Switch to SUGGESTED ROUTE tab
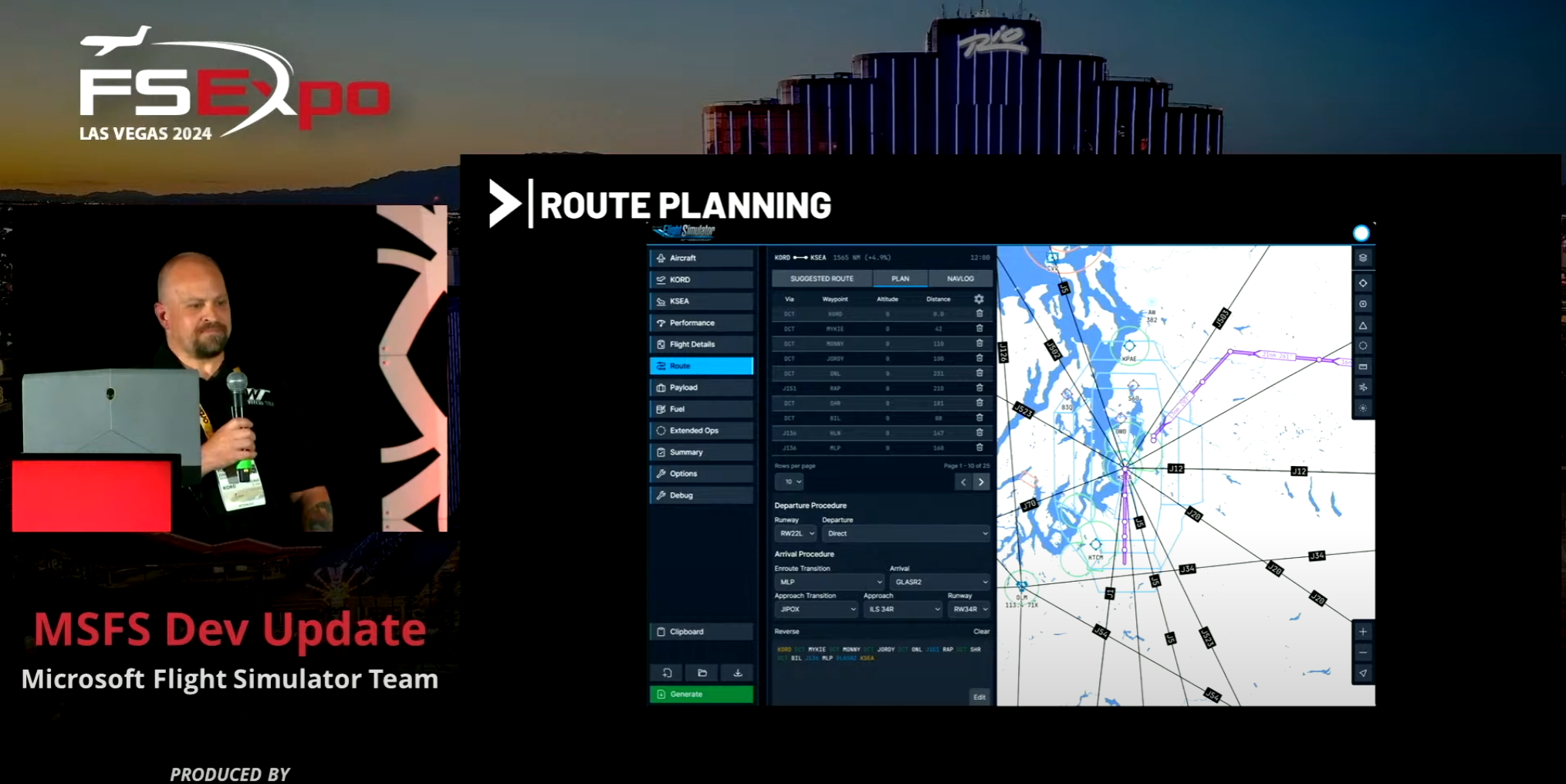 click(x=822, y=279)
